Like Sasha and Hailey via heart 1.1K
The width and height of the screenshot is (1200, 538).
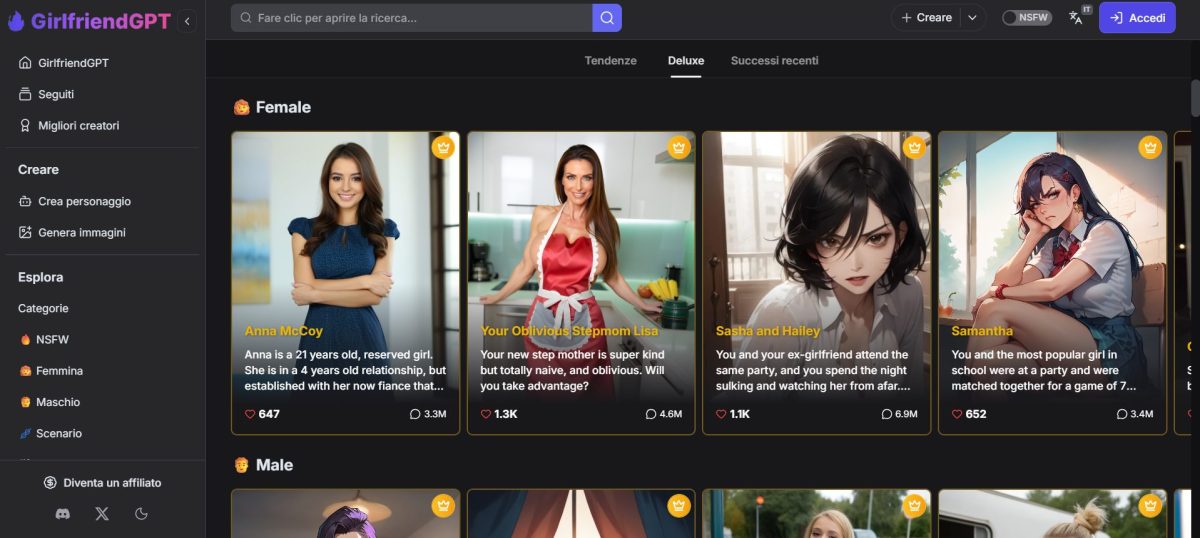(722, 414)
